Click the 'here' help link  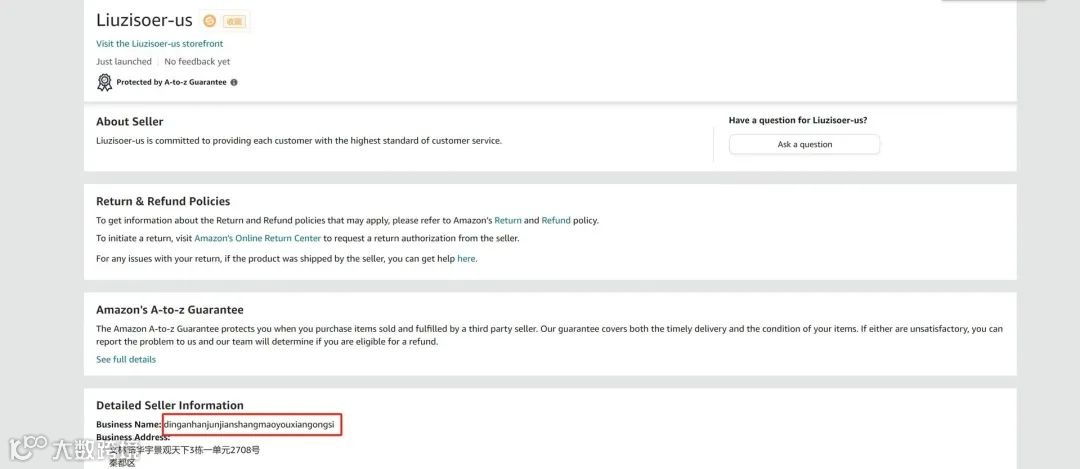[x=466, y=259]
